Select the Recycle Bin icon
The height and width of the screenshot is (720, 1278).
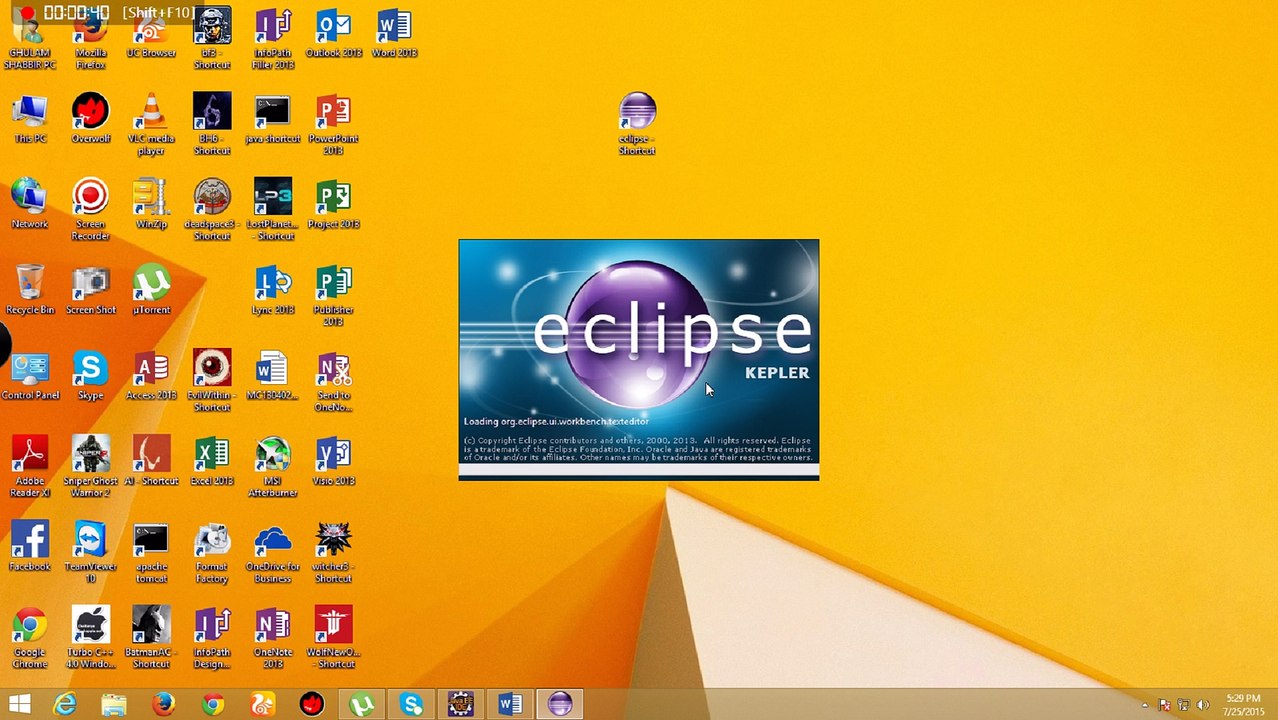[30, 290]
